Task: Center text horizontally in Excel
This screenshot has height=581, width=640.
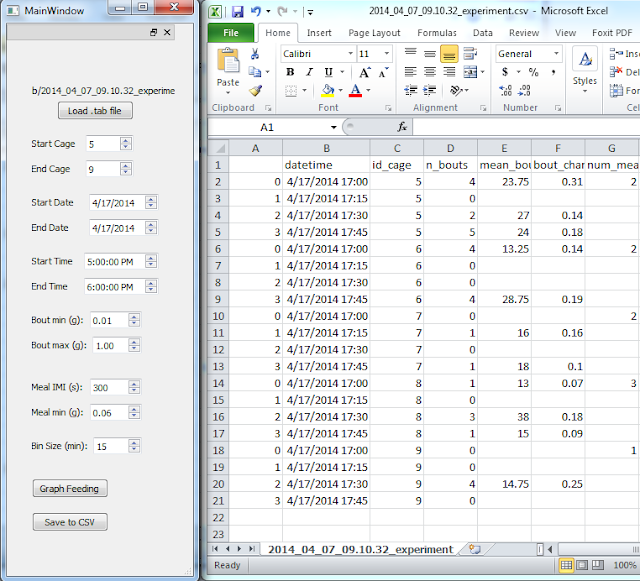Action: tap(429, 72)
